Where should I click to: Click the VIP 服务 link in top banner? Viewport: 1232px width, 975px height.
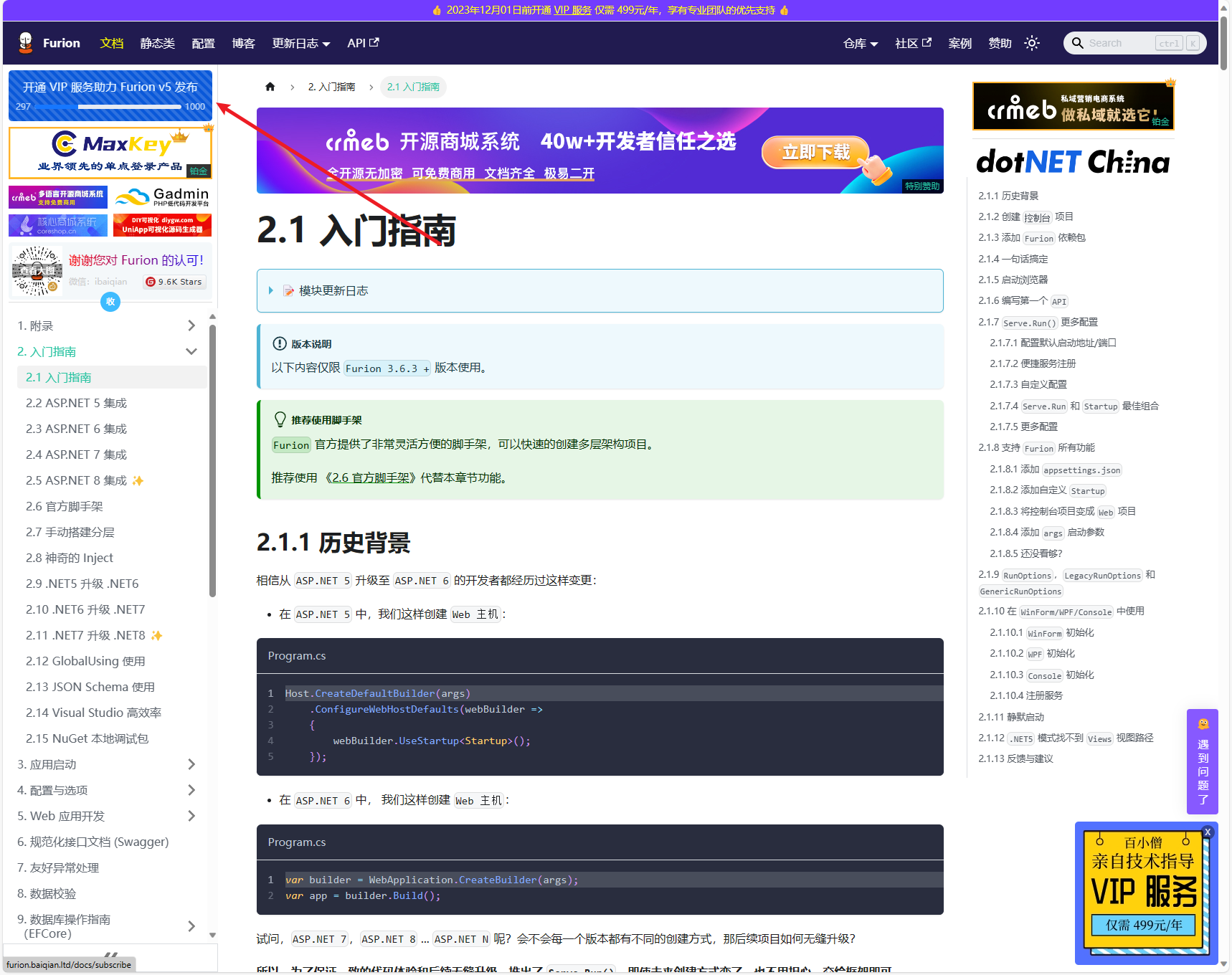tap(572, 10)
